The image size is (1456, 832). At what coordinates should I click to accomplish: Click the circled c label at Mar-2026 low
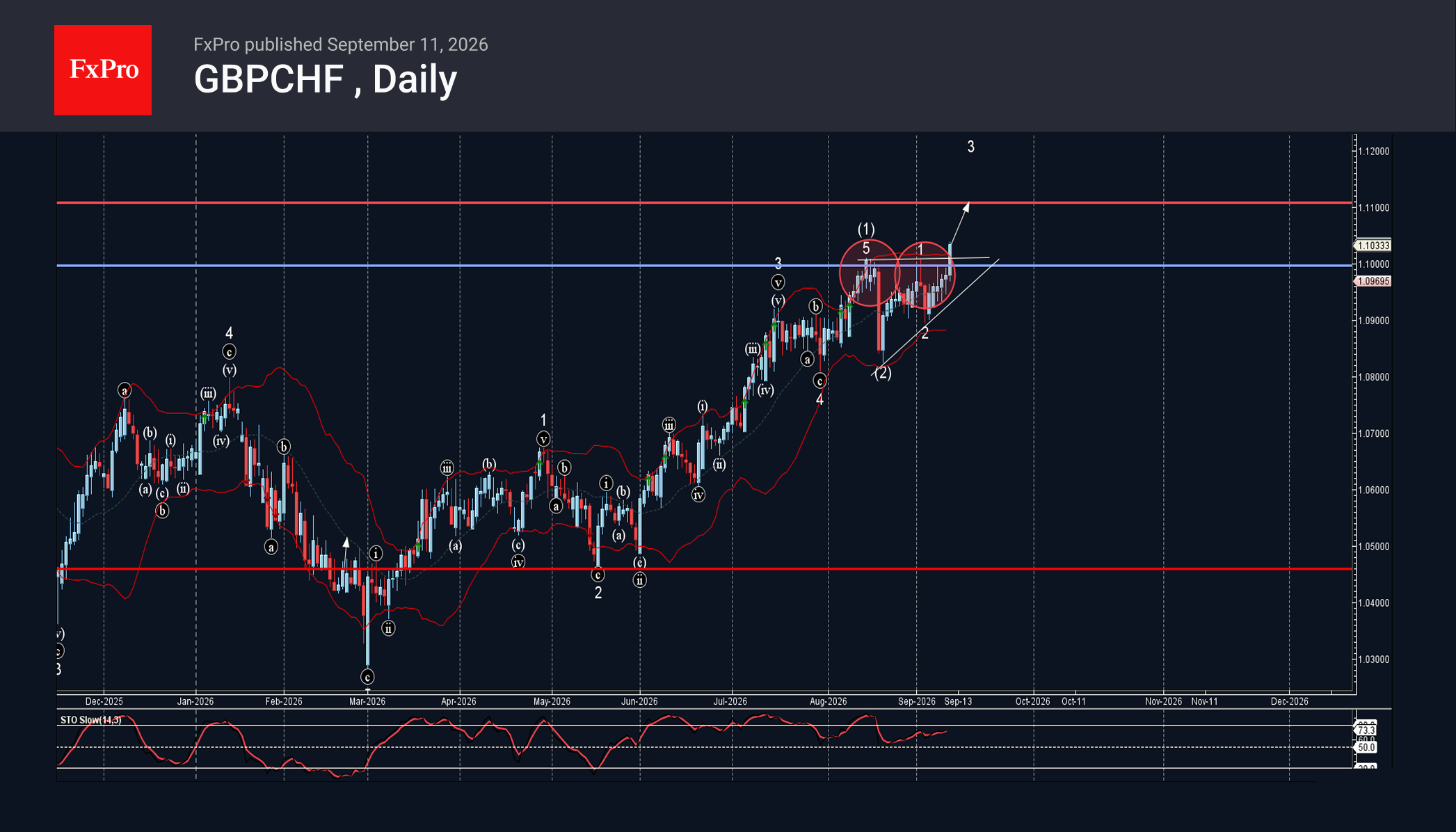pyautogui.click(x=367, y=677)
